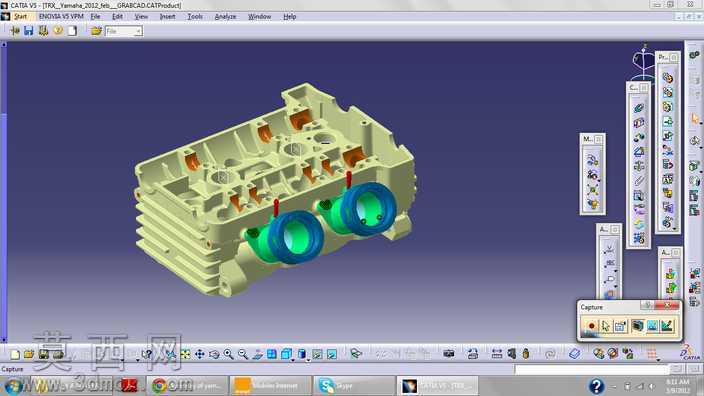Click the Zoom Out magnifier icon

pos(243,354)
